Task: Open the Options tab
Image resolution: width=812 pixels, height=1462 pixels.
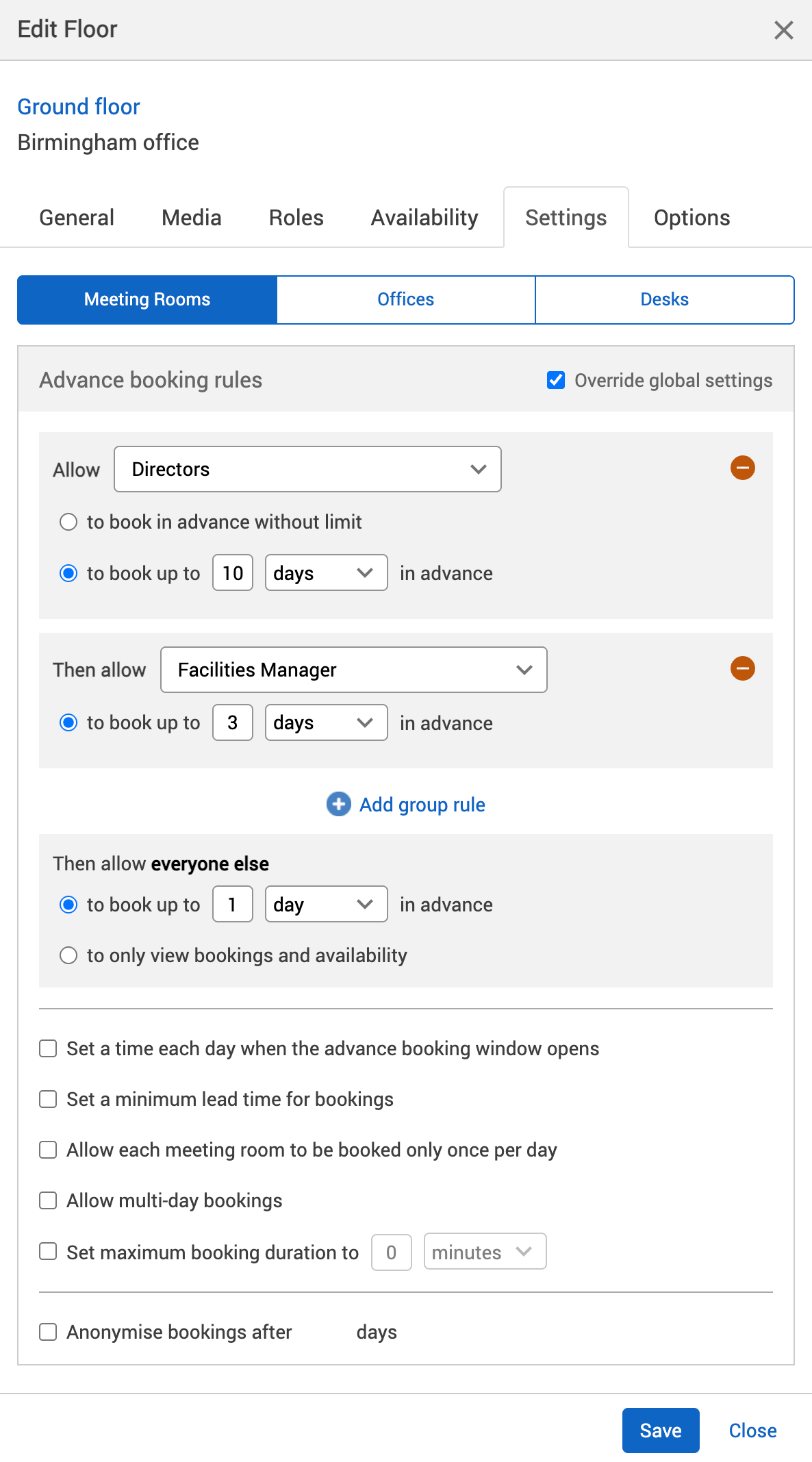Action: click(692, 218)
